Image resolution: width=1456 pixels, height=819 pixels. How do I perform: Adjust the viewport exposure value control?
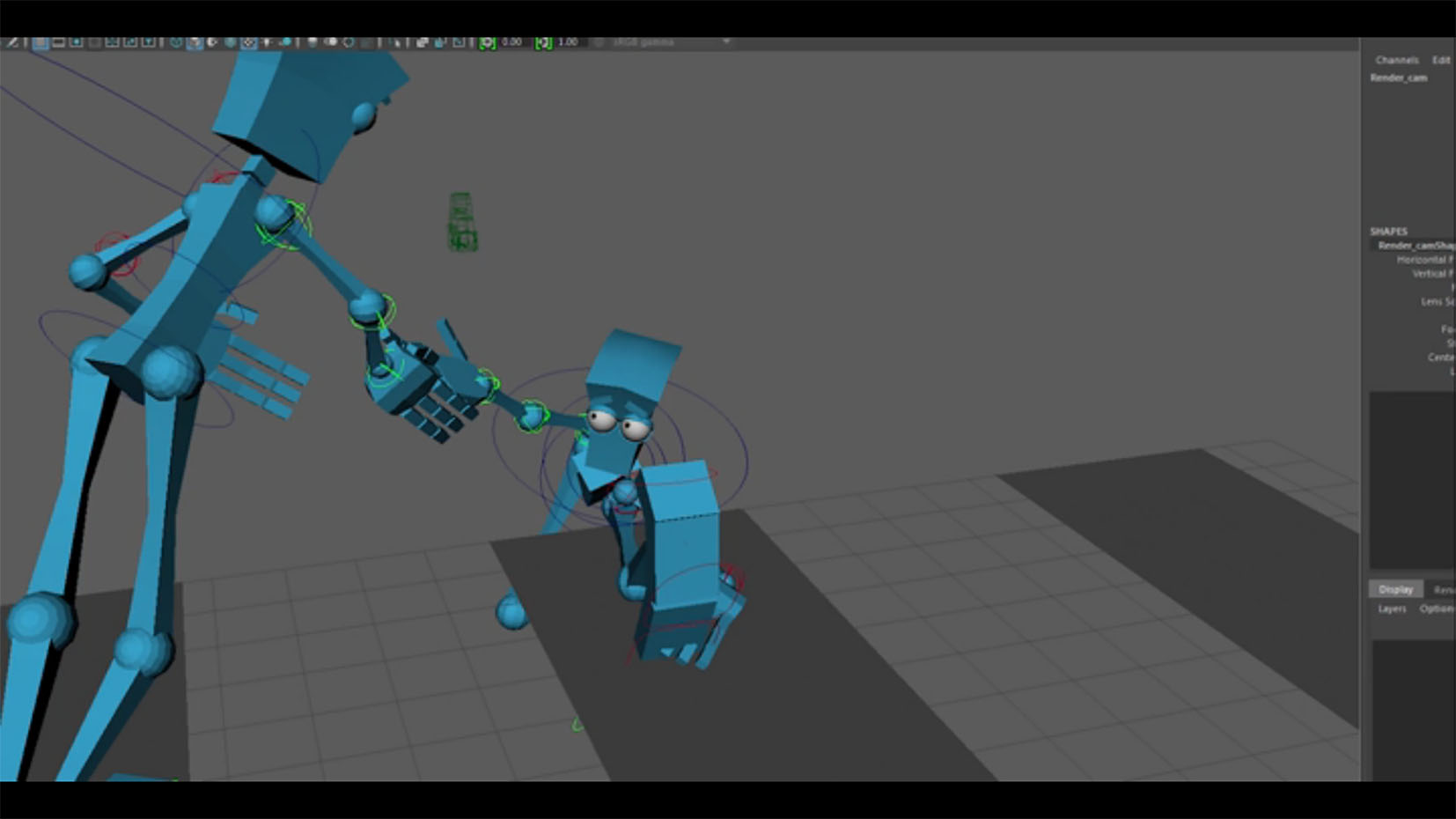point(511,41)
